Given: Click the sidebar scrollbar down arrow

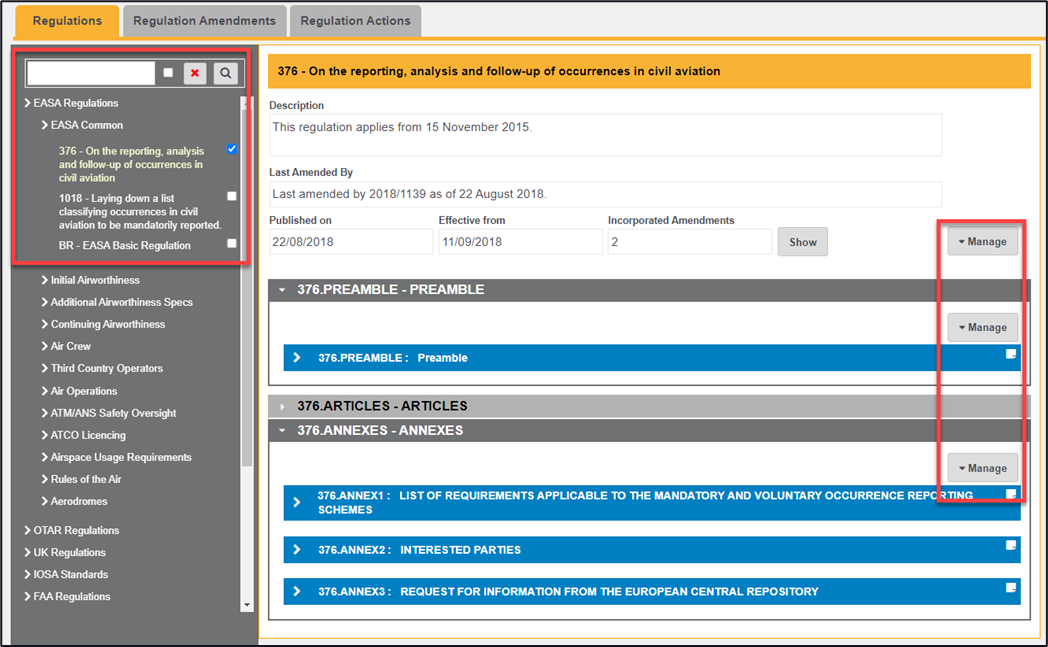Looking at the screenshot, I should [x=247, y=605].
